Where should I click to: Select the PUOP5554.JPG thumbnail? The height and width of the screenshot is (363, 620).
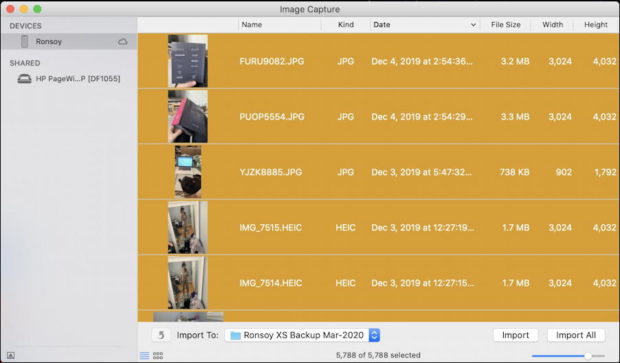(188, 116)
